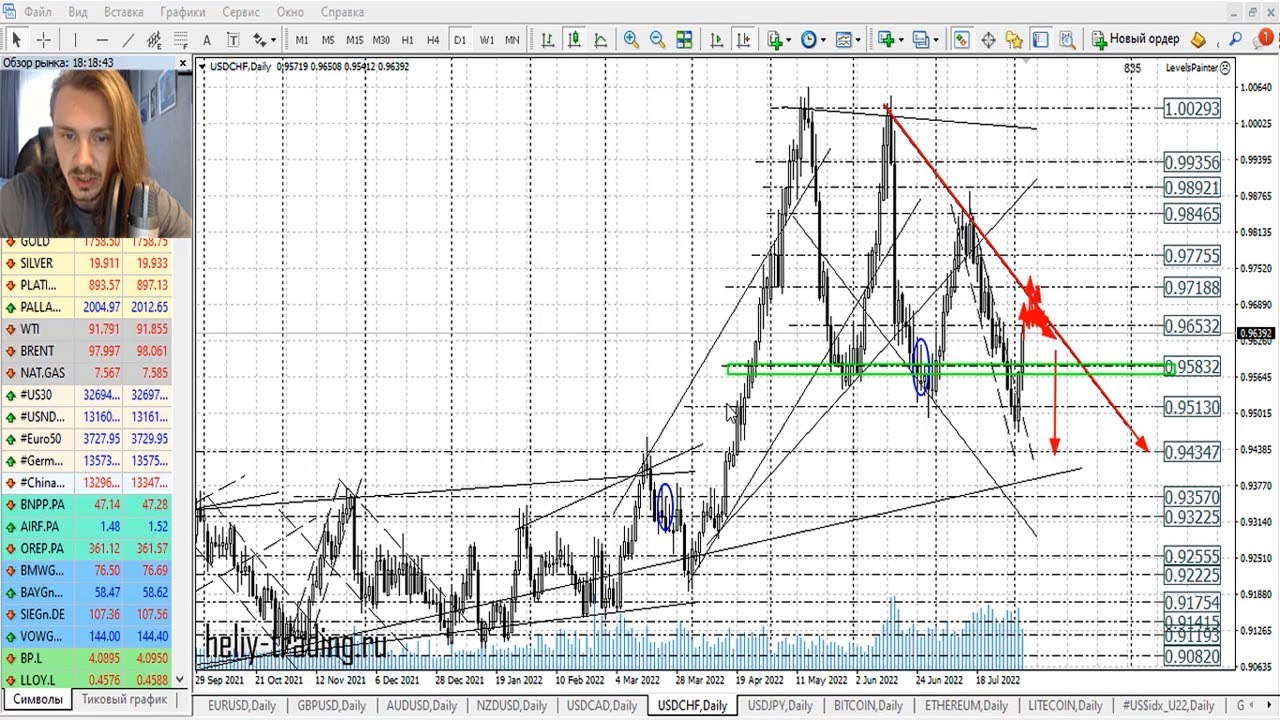Set chart type to line chart

[x=600, y=40]
